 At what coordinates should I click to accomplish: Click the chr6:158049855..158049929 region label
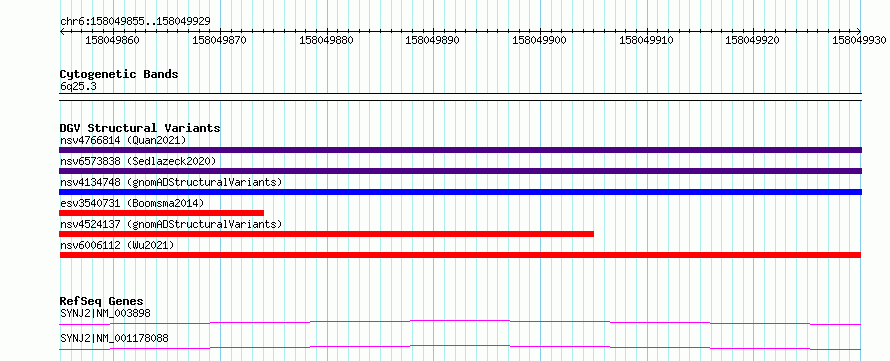135,22
